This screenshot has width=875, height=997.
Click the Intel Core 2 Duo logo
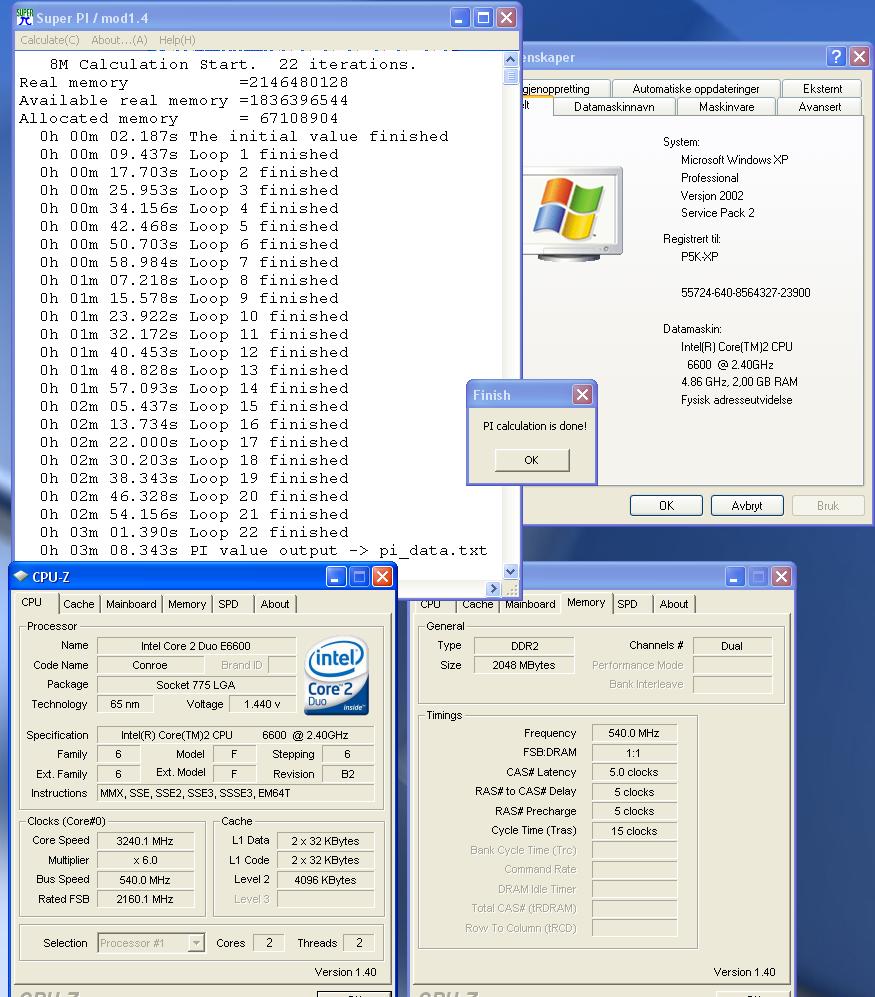click(x=336, y=676)
